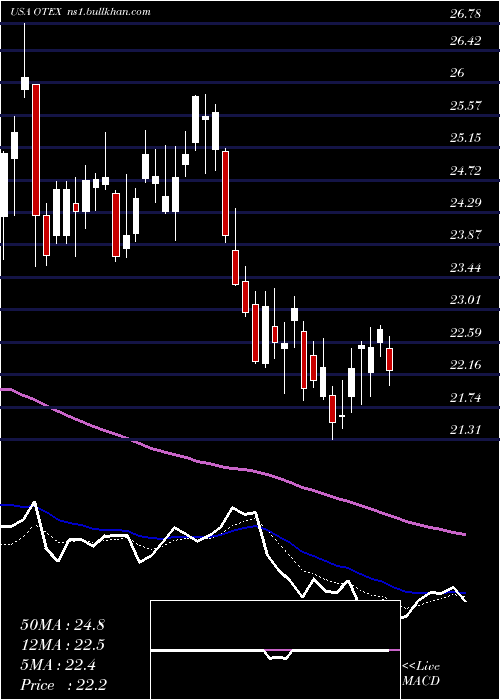
Task: Click the 'Price : 22.2' readout
Action: click(x=62, y=685)
